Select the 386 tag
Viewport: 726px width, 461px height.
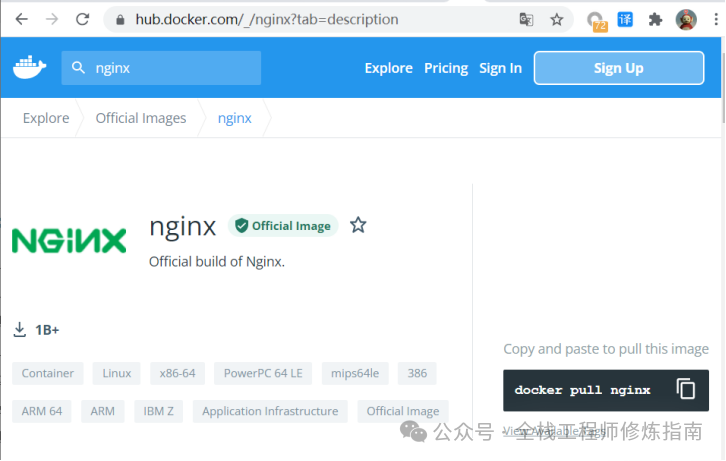click(x=417, y=373)
